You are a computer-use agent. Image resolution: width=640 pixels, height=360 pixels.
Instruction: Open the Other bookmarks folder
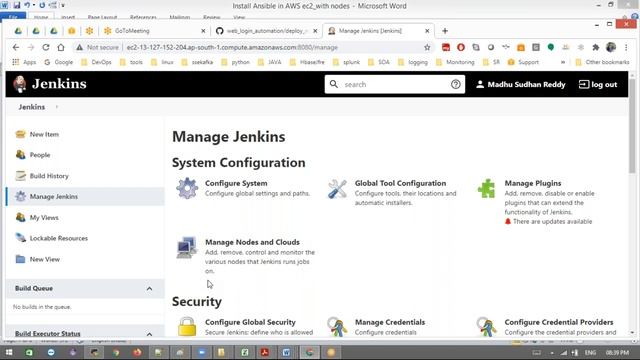pos(602,62)
